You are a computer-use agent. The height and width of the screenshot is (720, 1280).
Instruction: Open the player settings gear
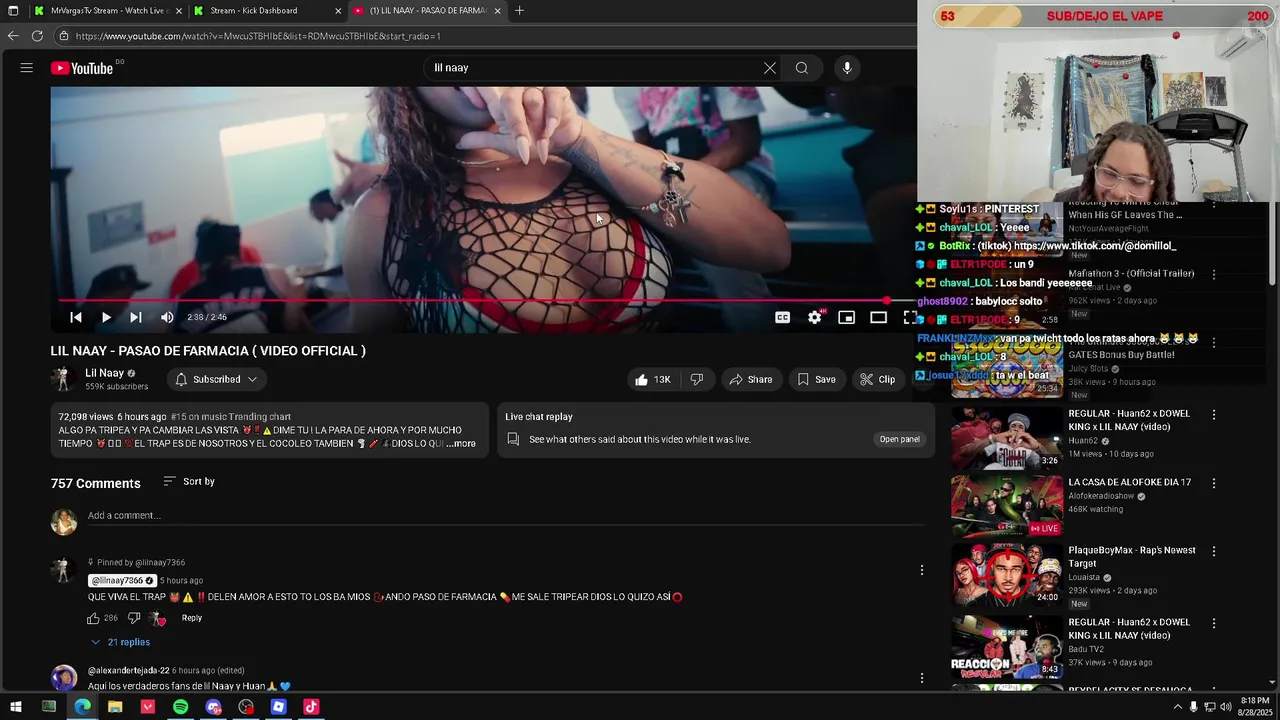click(x=815, y=317)
